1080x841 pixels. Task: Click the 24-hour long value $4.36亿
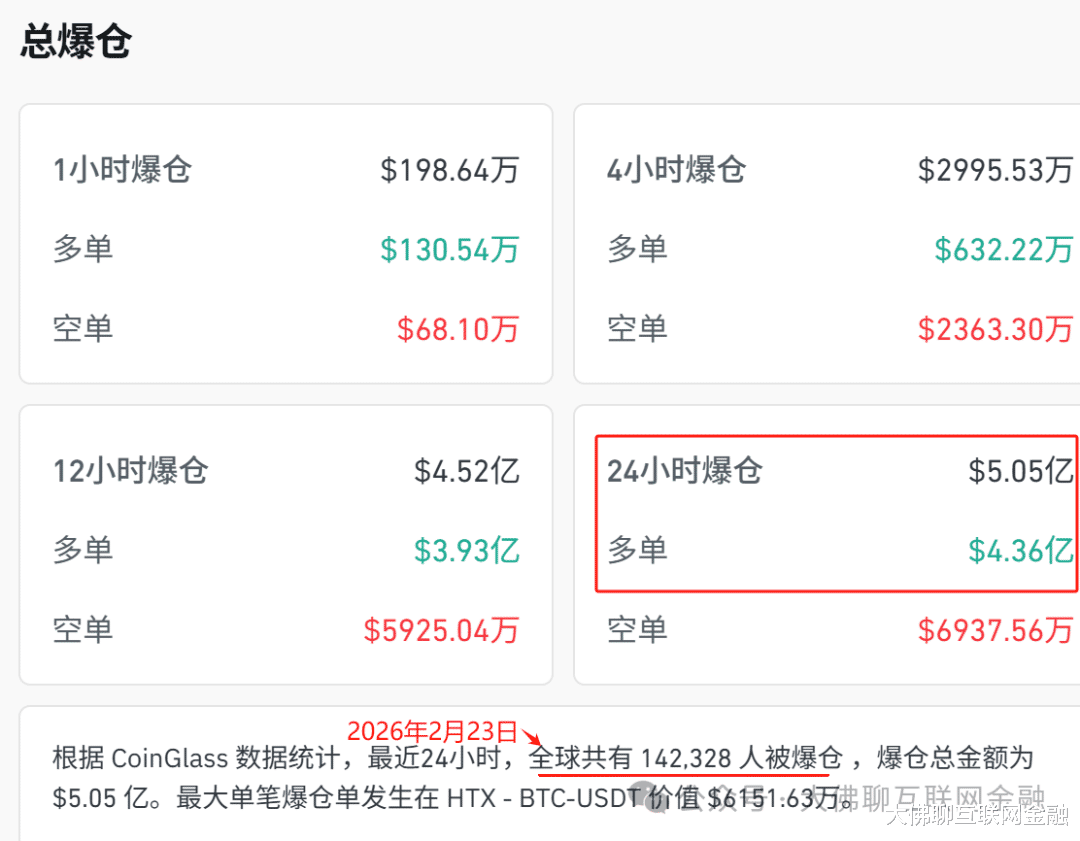[x=1020, y=550]
